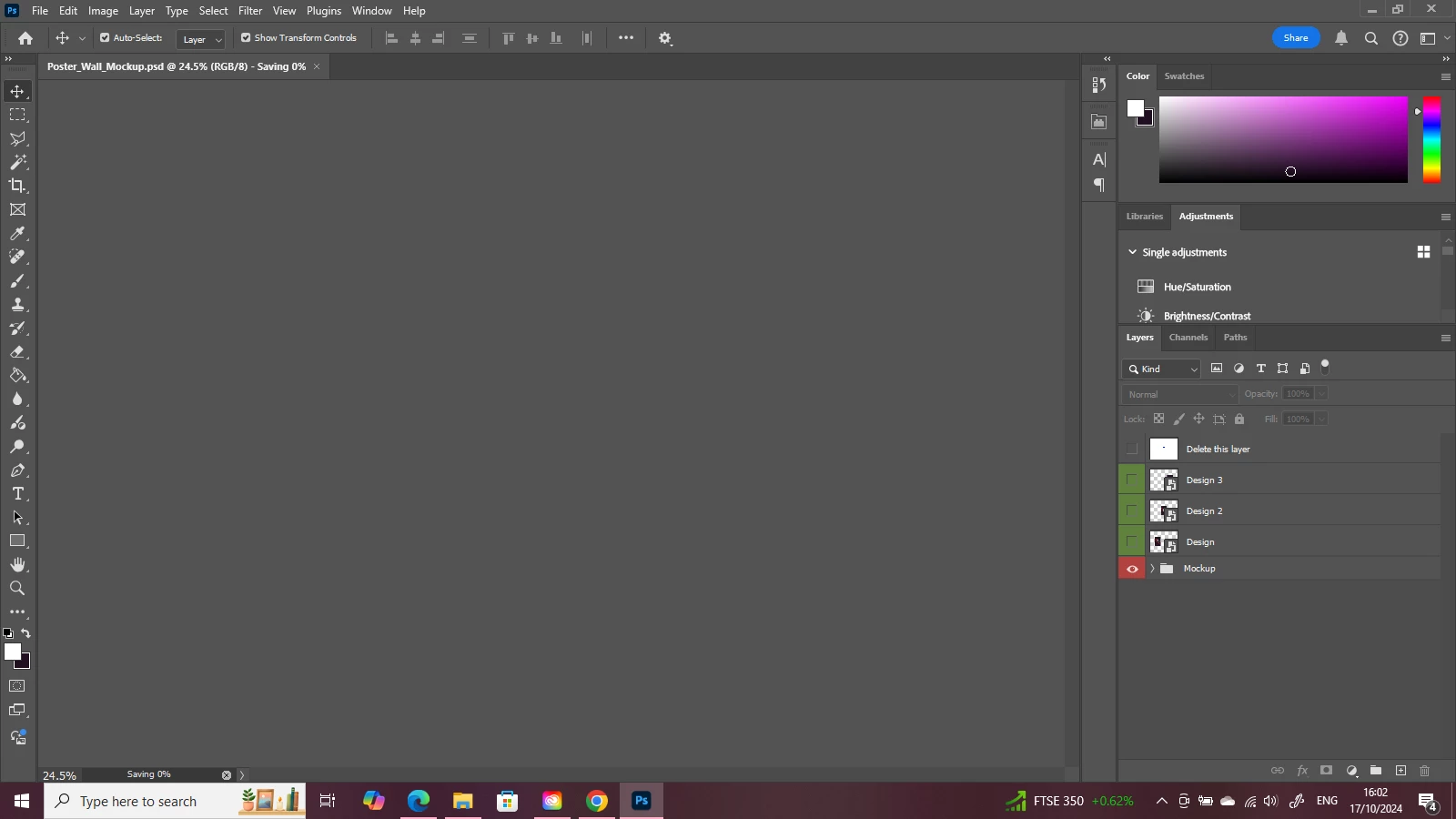1456x819 pixels.
Task: Open the workspace switcher dropdown
Action: coord(1434,38)
